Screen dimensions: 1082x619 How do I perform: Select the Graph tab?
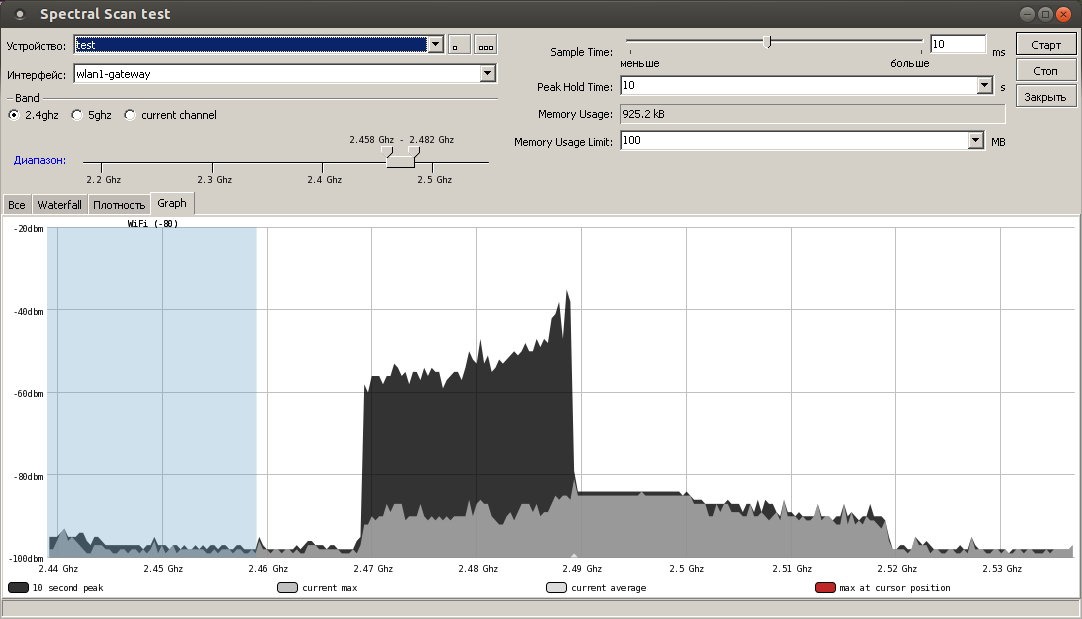coord(172,203)
